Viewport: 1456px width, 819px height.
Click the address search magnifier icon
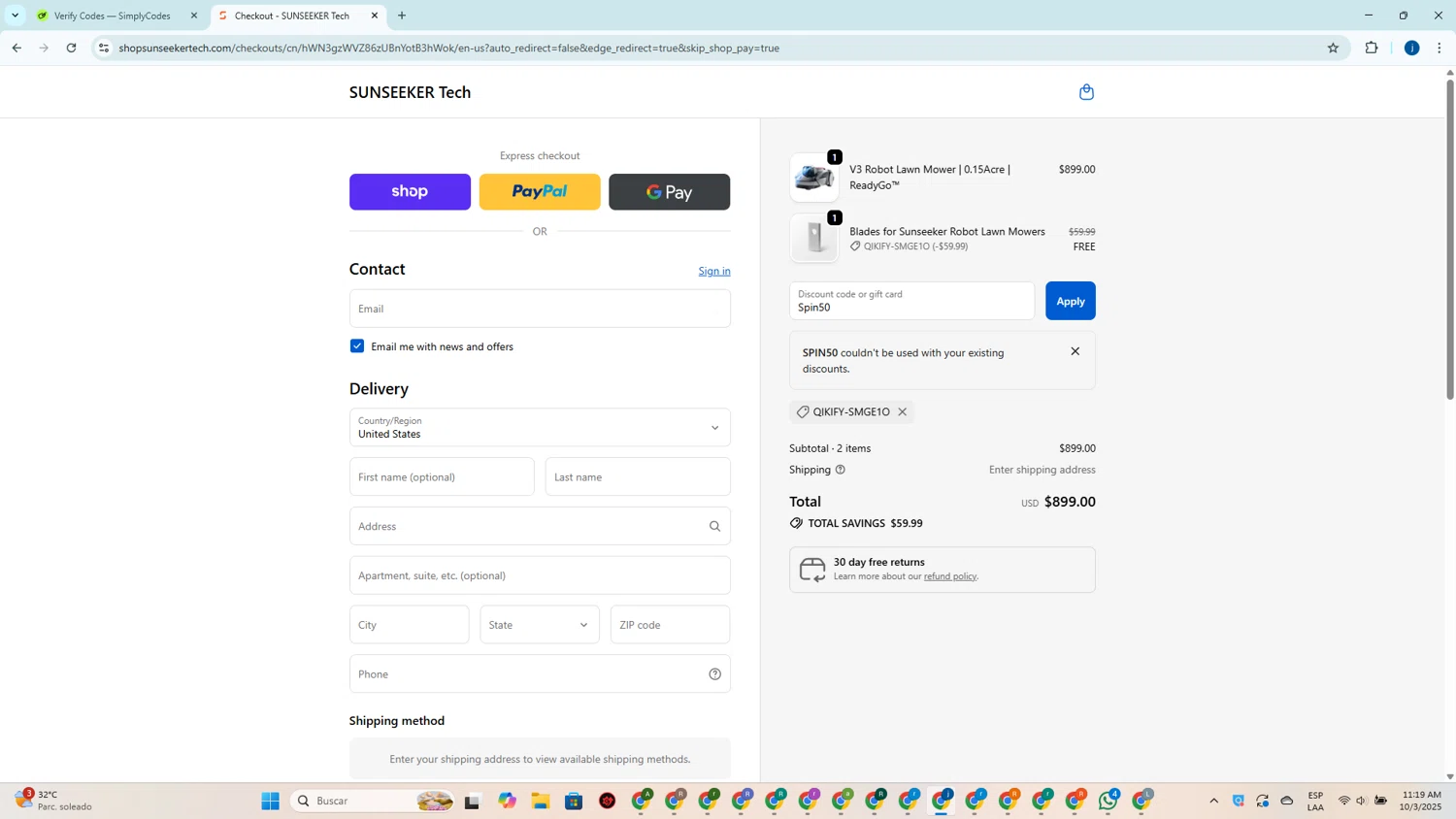pyautogui.click(x=714, y=526)
